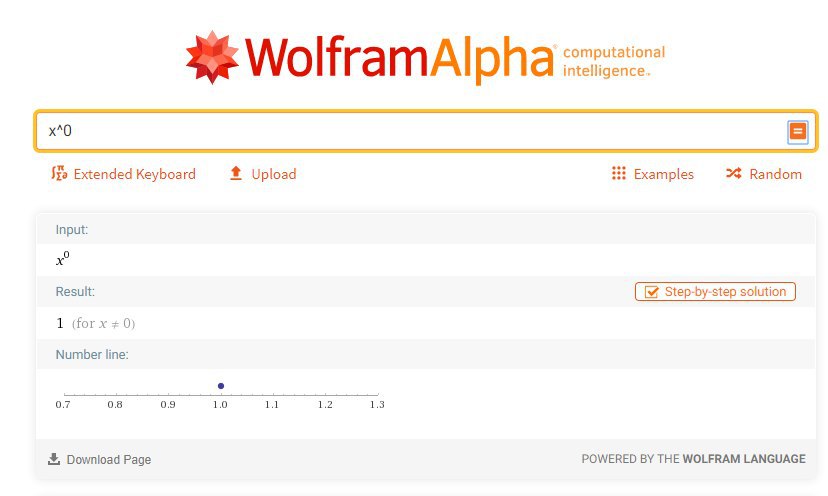Click the orange compute equals button
The height and width of the screenshot is (496, 828).
[x=797, y=131]
